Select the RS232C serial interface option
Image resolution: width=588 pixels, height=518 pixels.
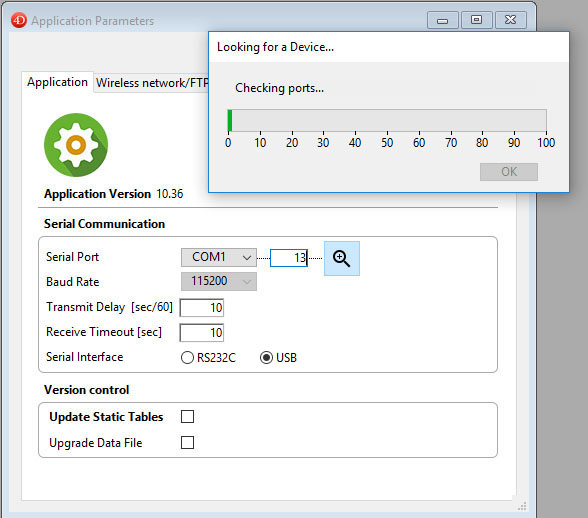click(x=208, y=357)
